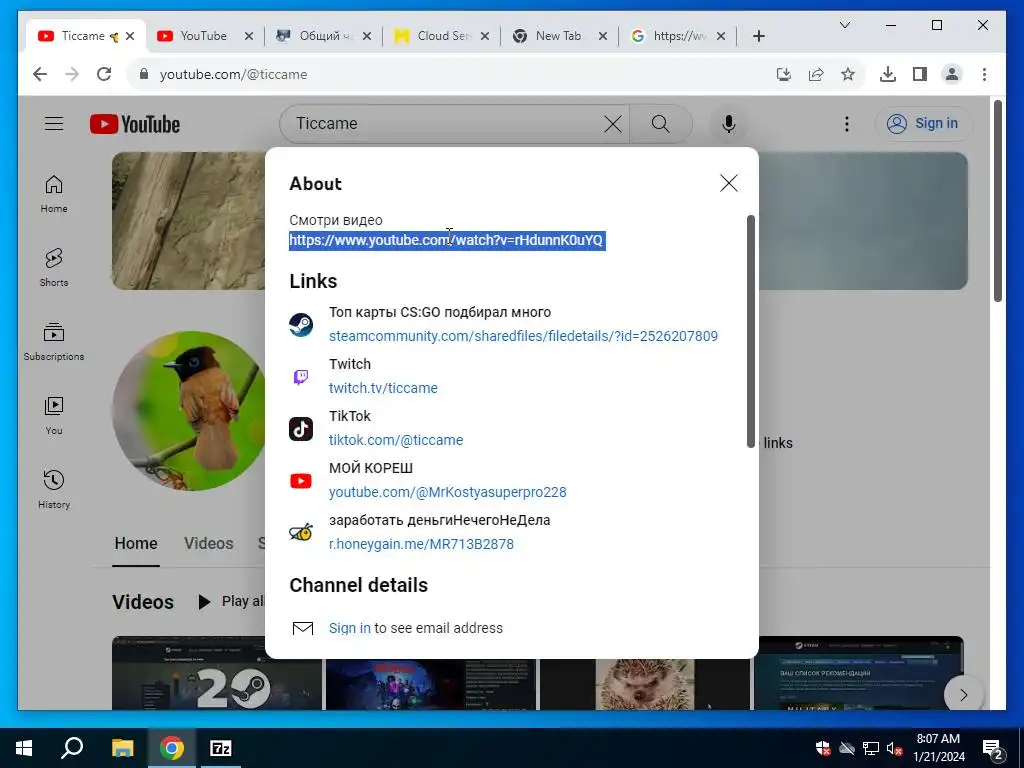Open the Windows Start menu
This screenshot has height=768, width=1024.
point(24,748)
